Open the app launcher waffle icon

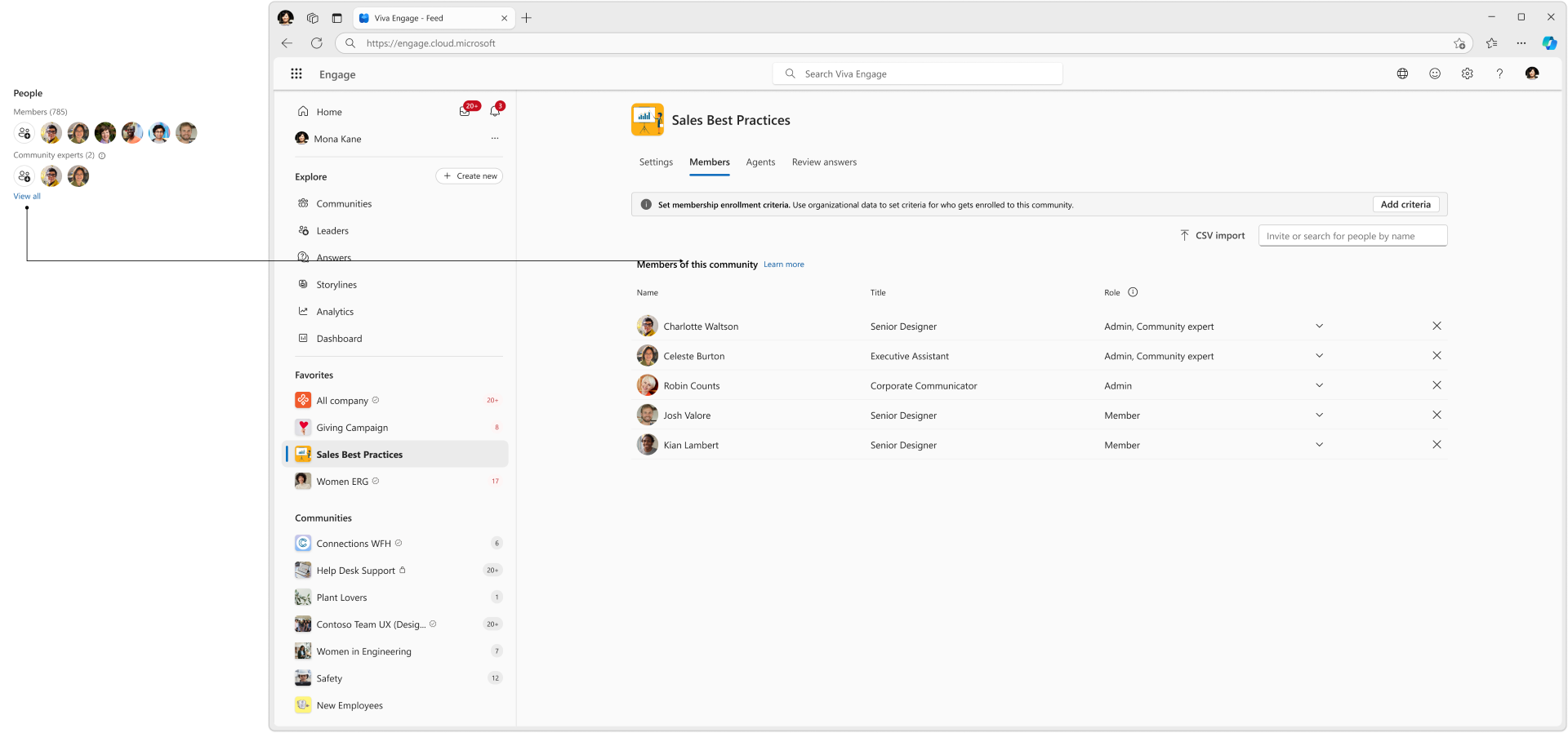[296, 73]
